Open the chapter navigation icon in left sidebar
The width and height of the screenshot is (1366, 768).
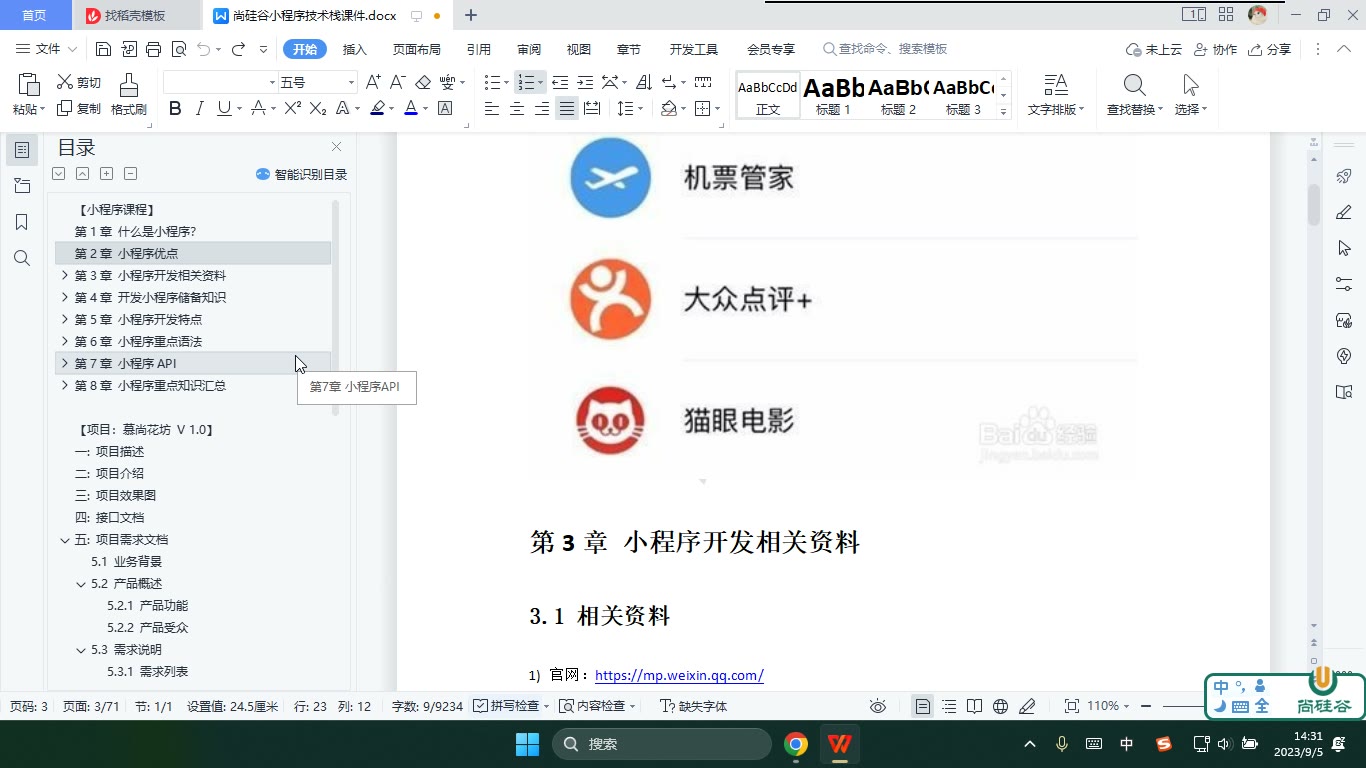pos(21,186)
